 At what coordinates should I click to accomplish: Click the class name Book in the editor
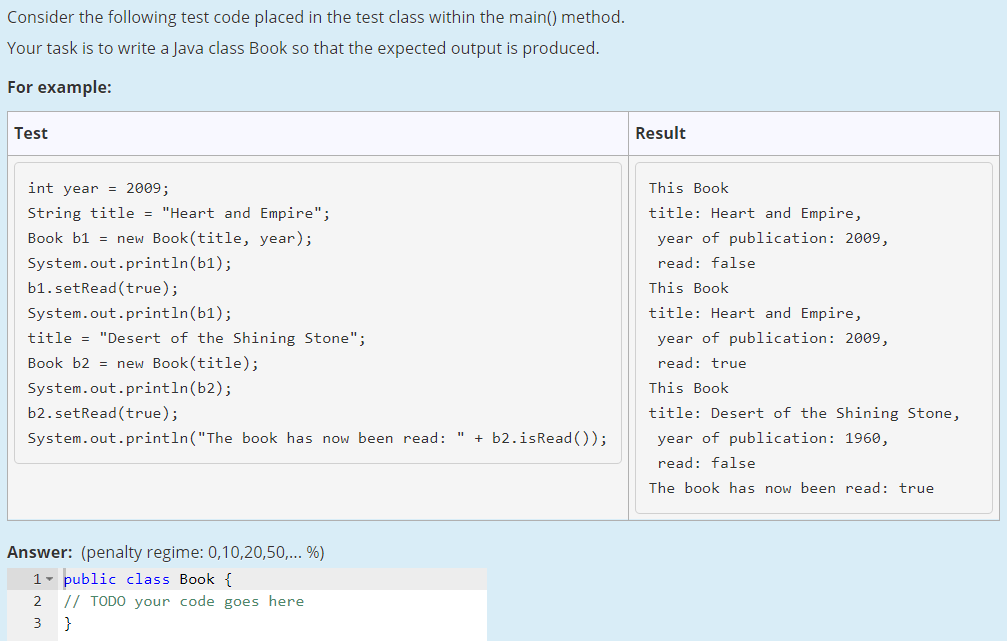coord(197,578)
